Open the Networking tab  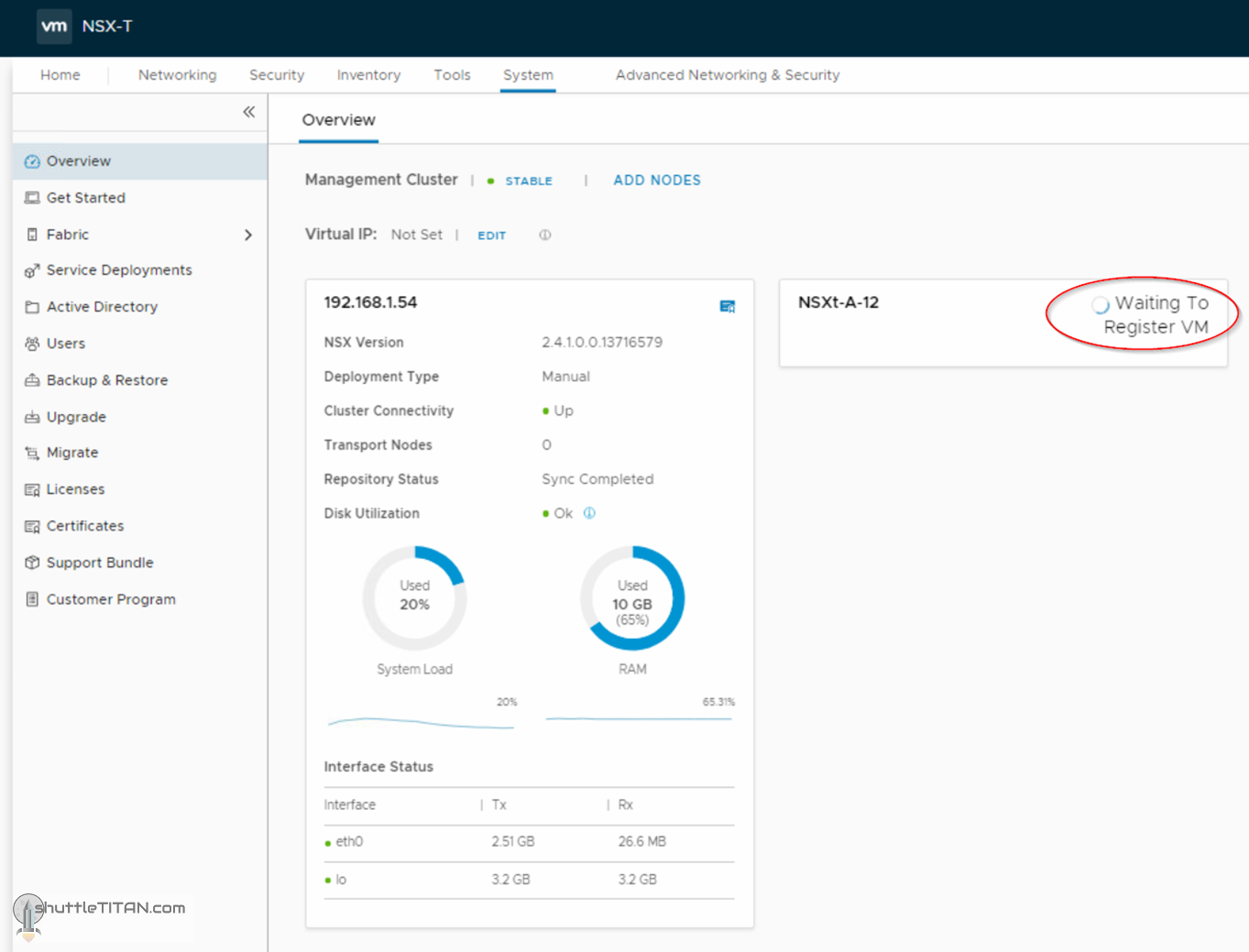177,75
